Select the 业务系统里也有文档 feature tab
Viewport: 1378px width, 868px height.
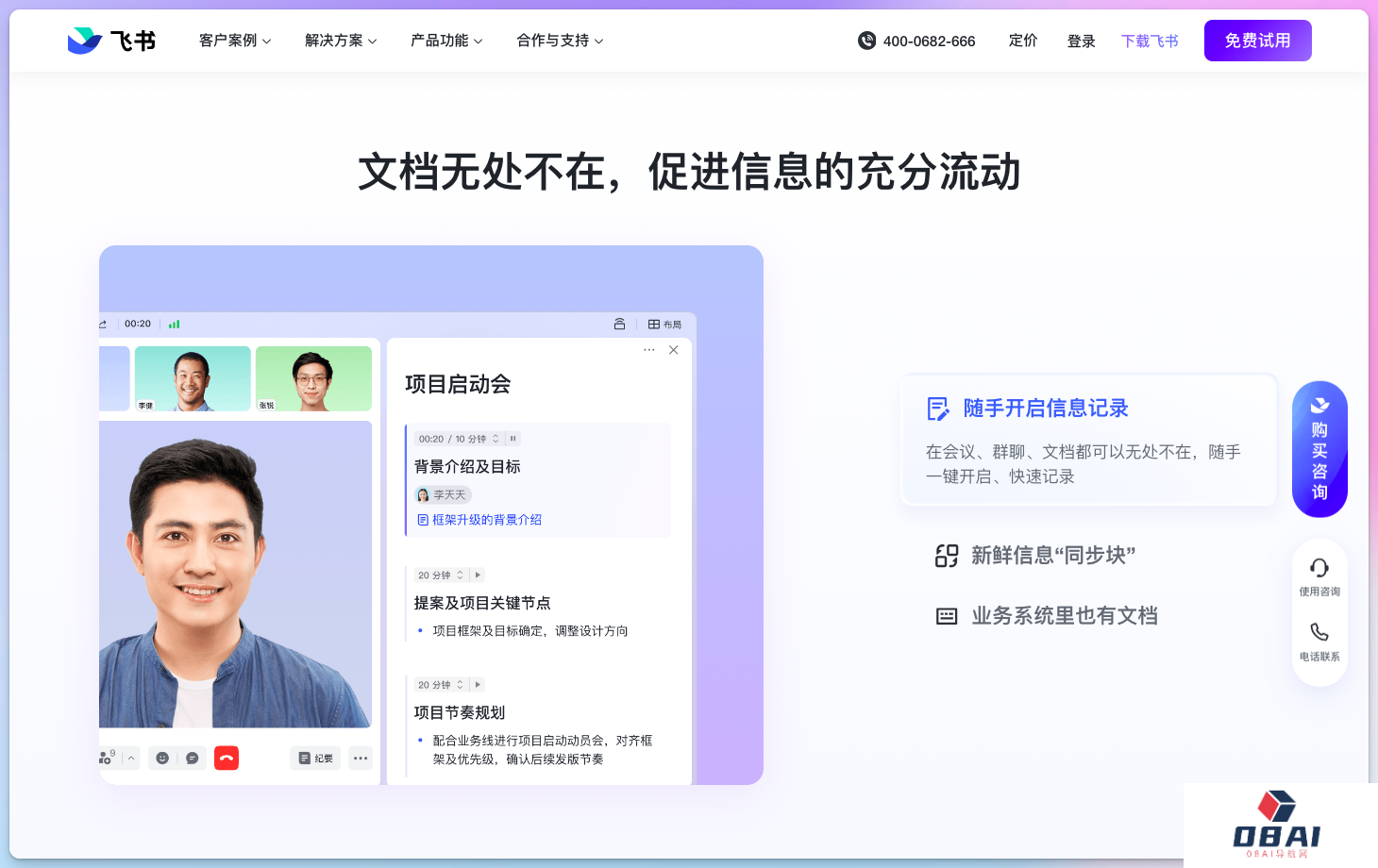(x=1064, y=616)
